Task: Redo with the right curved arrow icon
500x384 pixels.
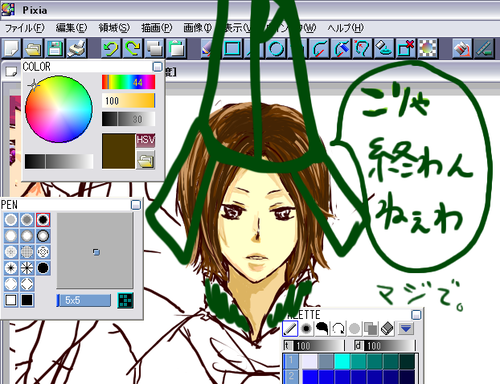Action: 132,48
